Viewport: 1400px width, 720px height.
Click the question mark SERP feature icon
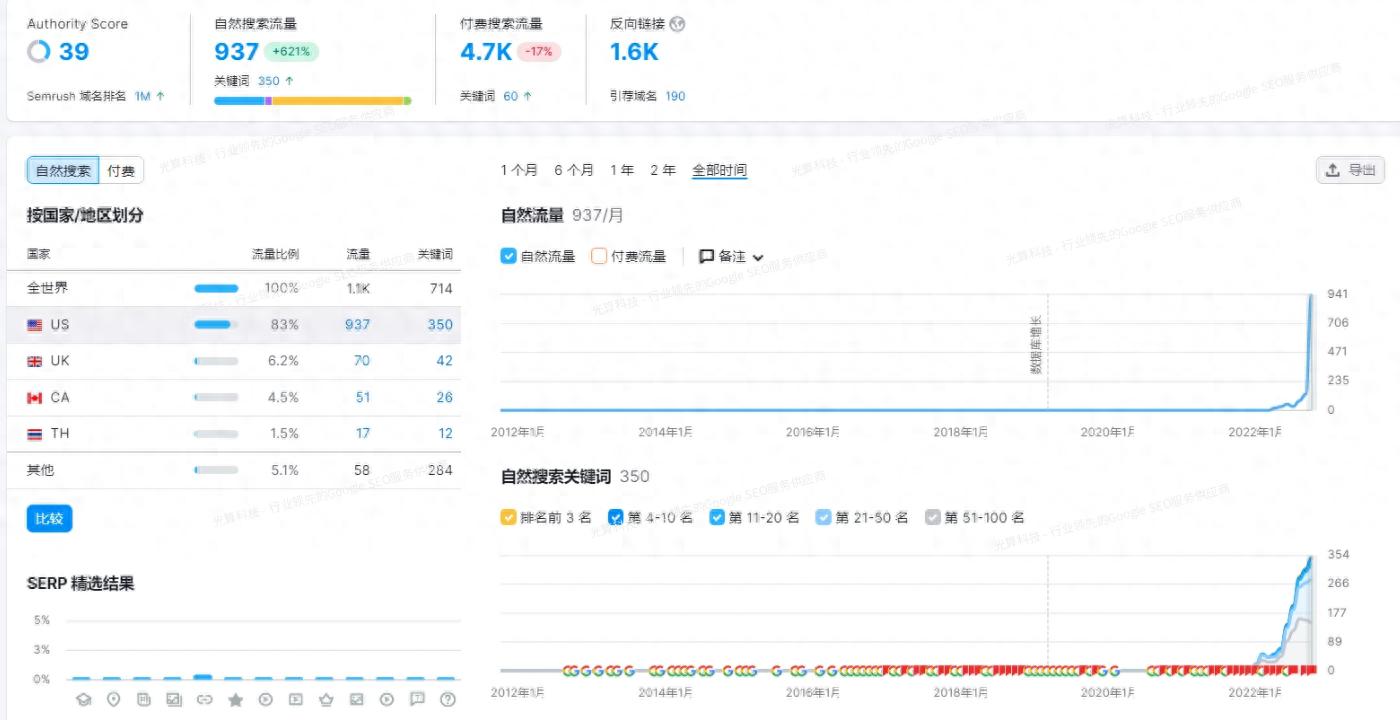pyautogui.click(x=447, y=700)
